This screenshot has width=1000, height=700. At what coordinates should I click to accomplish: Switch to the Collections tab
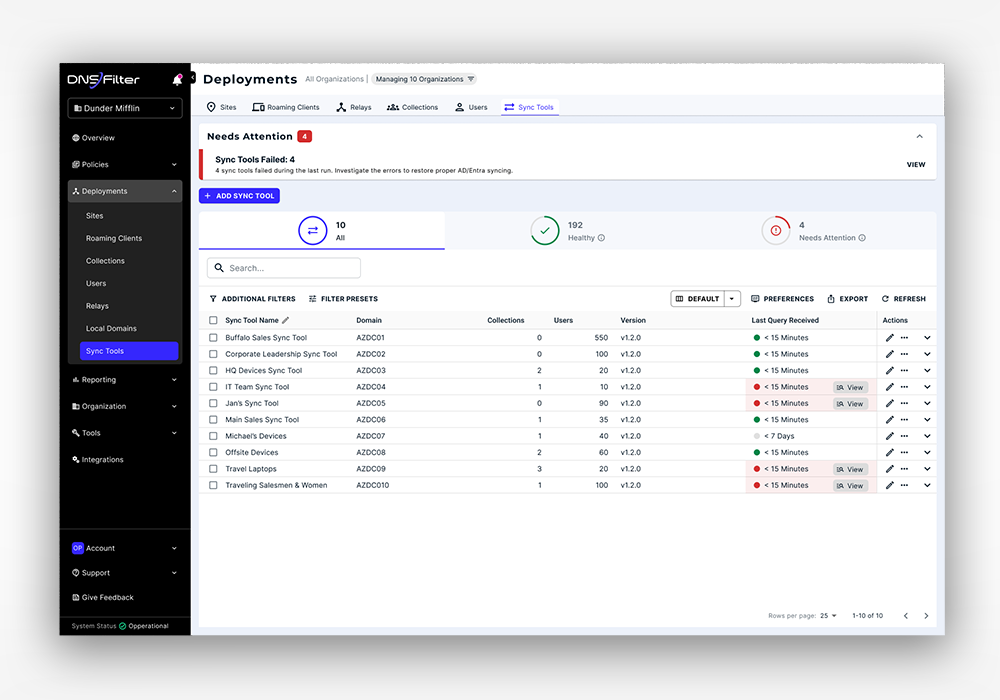(413, 107)
